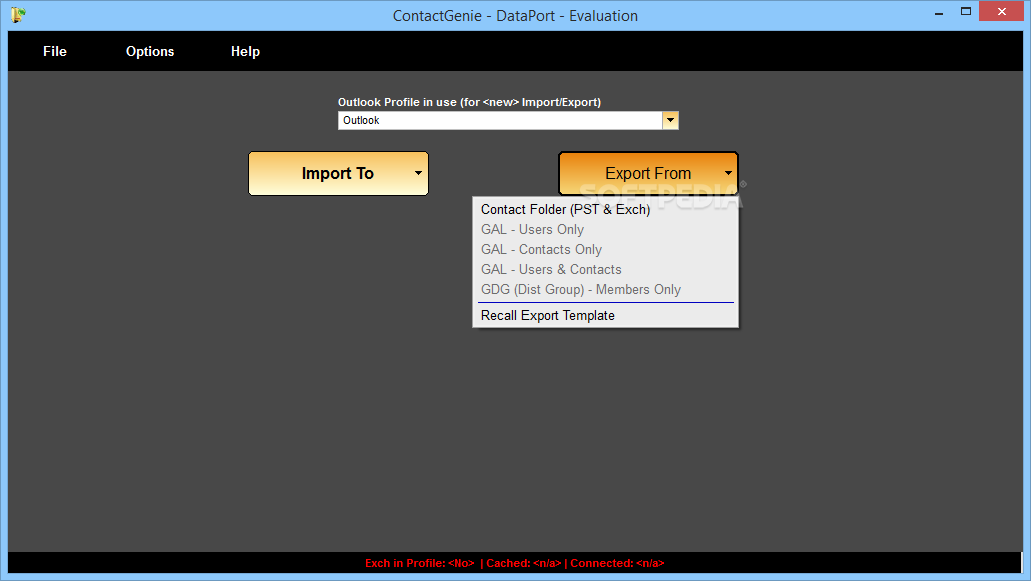This screenshot has width=1031, height=581.
Task: Open the File menu
Action: pyautogui.click(x=55, y=51)
